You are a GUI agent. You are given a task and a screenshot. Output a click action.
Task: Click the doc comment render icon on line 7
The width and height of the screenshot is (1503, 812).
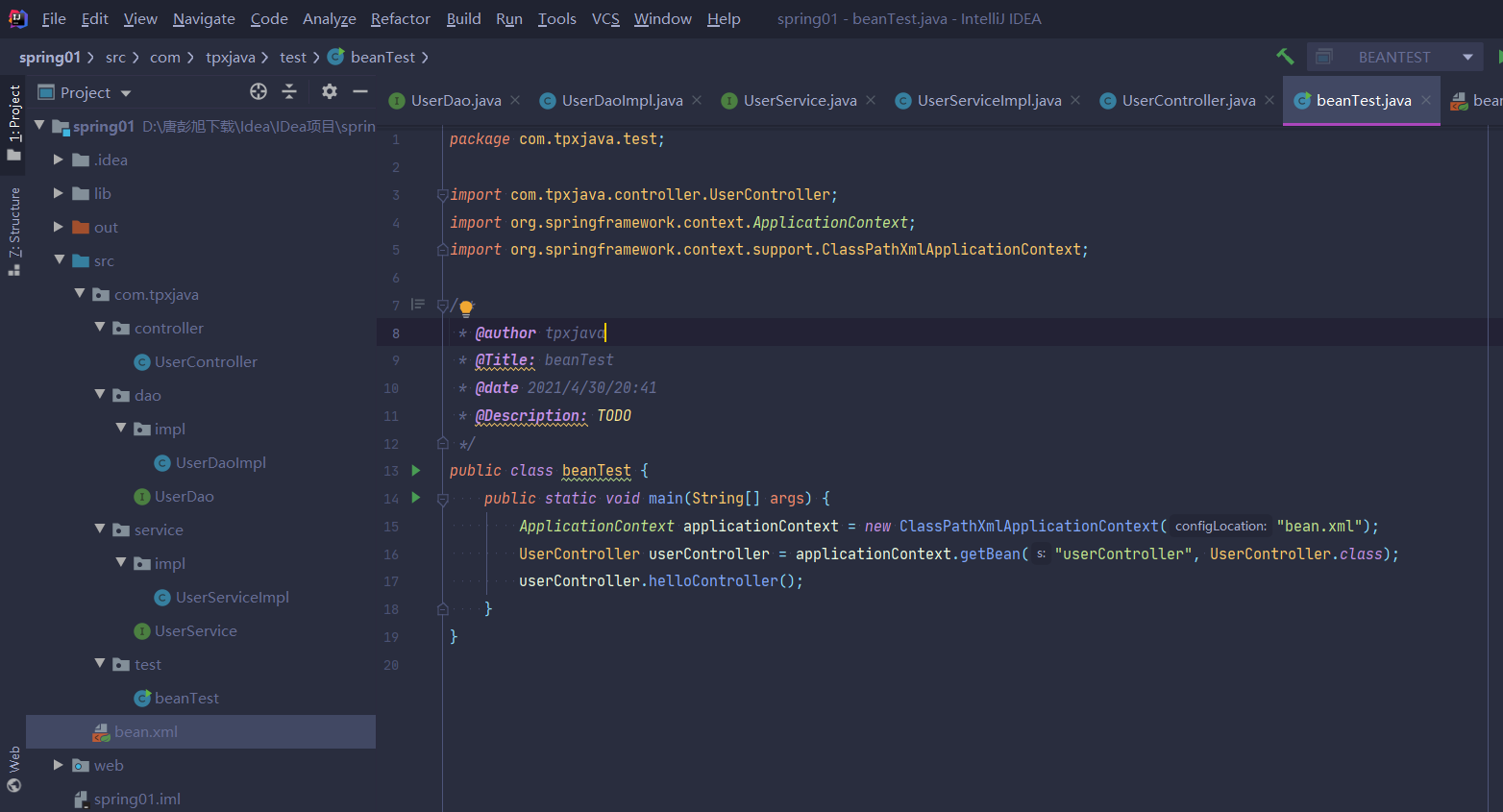point(417,305)
